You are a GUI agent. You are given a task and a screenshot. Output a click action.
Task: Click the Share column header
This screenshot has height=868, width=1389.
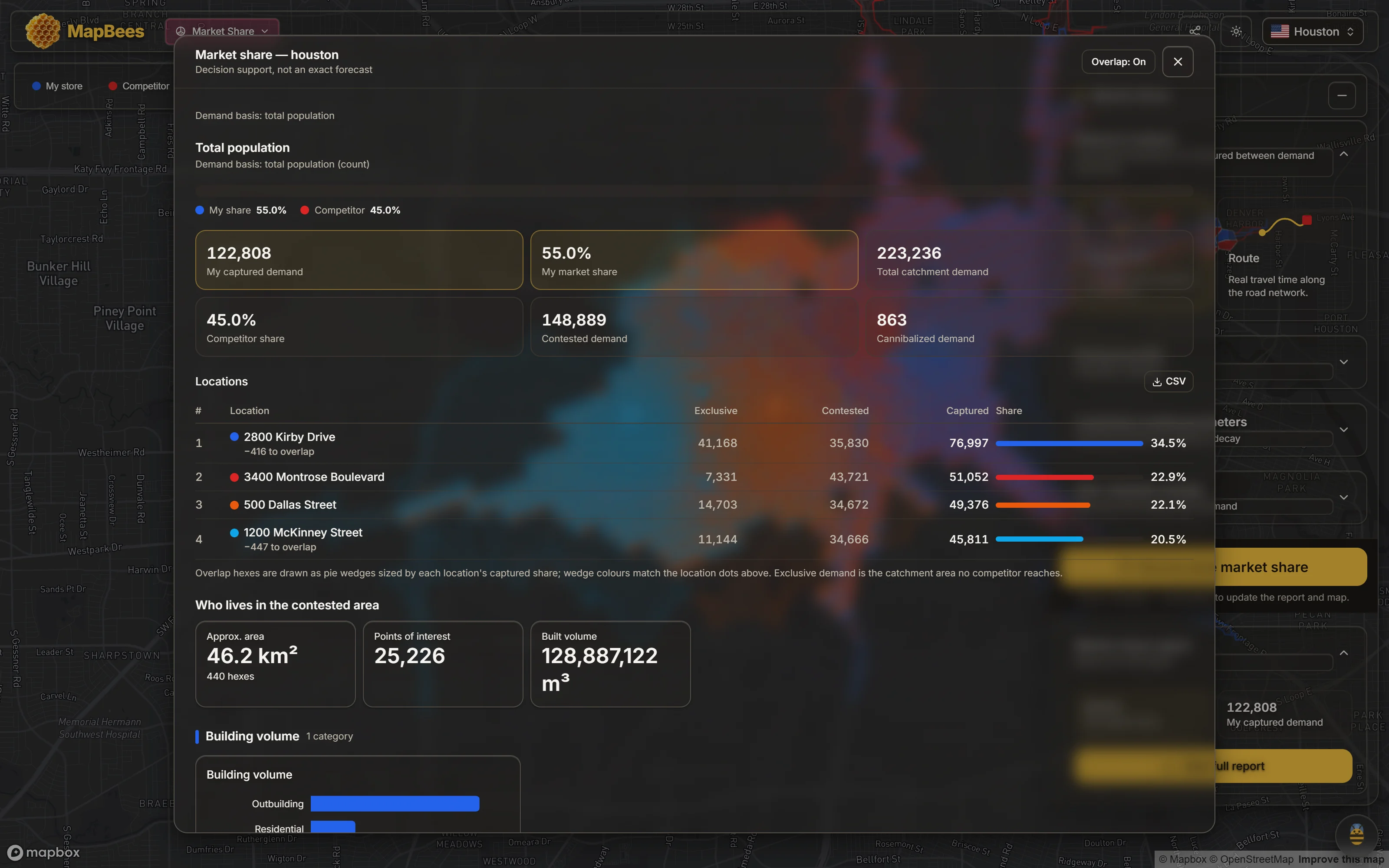pos(1008,411)
